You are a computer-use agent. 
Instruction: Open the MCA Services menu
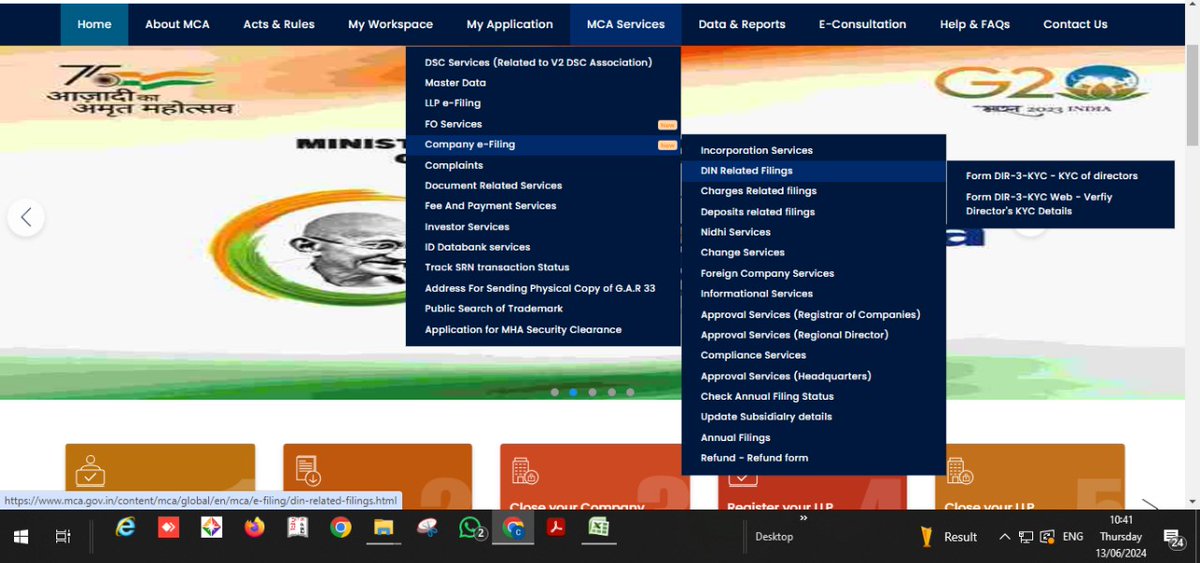[626, 24]
